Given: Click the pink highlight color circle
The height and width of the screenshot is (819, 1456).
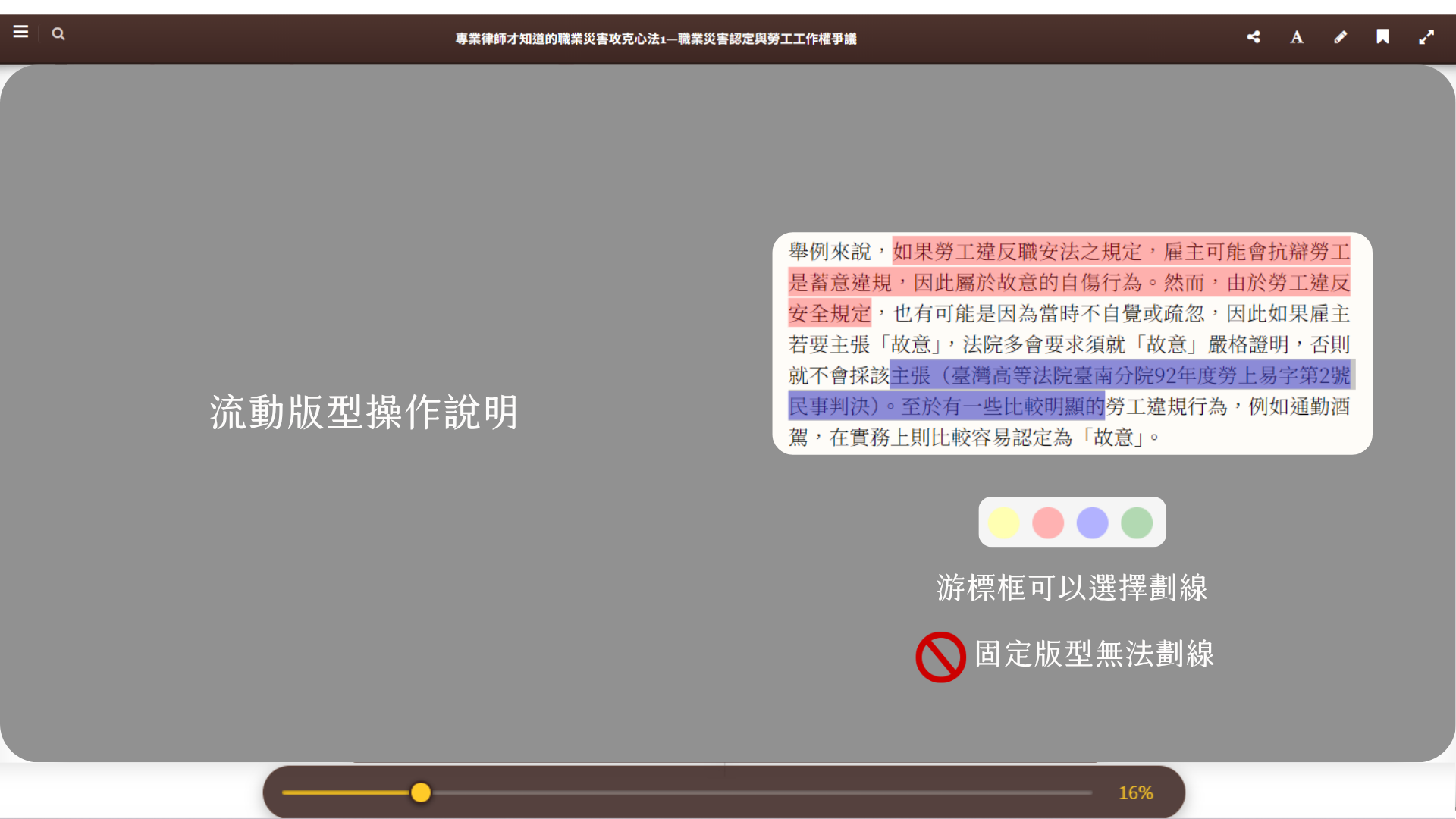Looking at the screenshot, I should (x=1048, y=522).
